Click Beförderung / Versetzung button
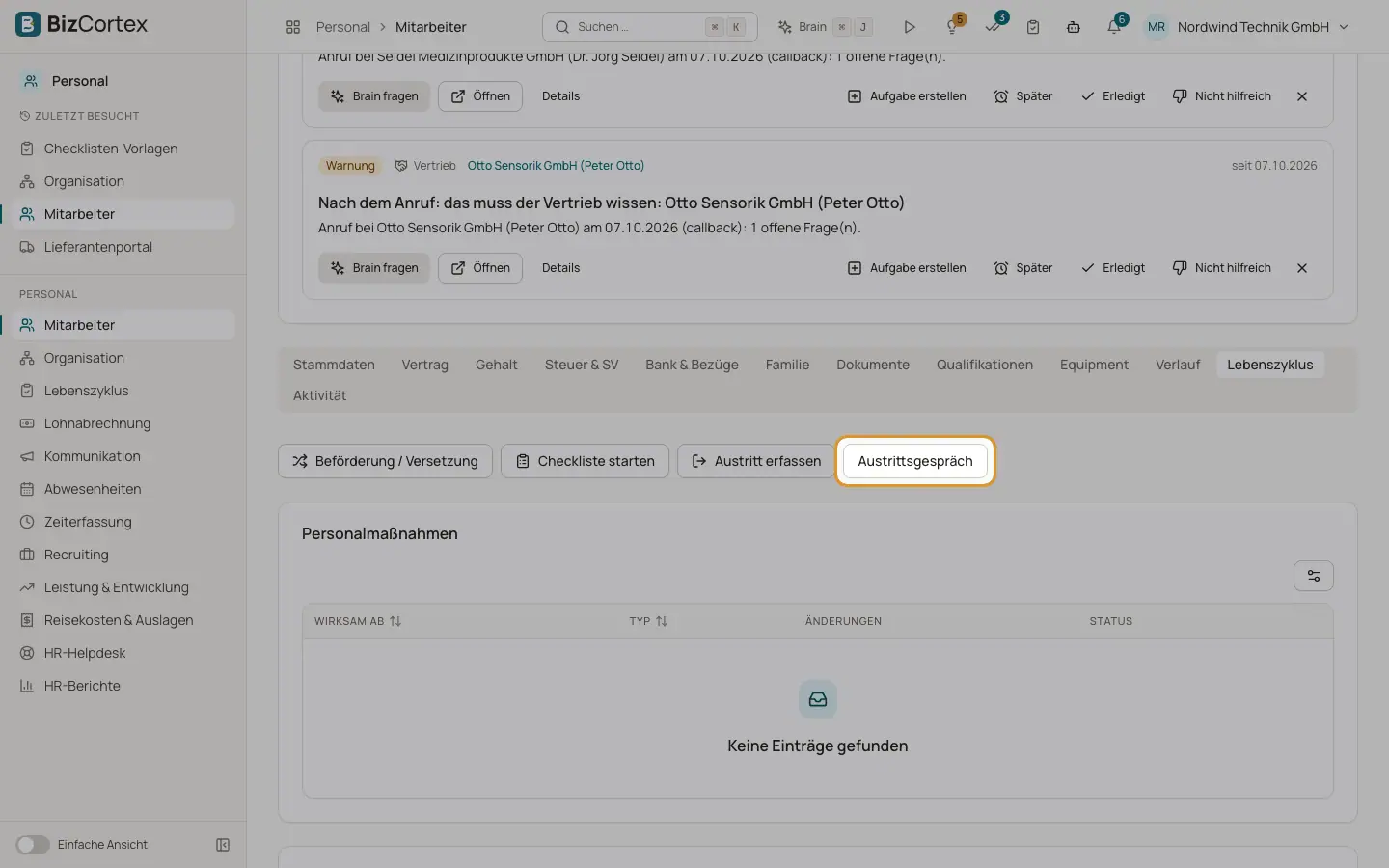Viewport: 1389px width, 868px height. 385,461
